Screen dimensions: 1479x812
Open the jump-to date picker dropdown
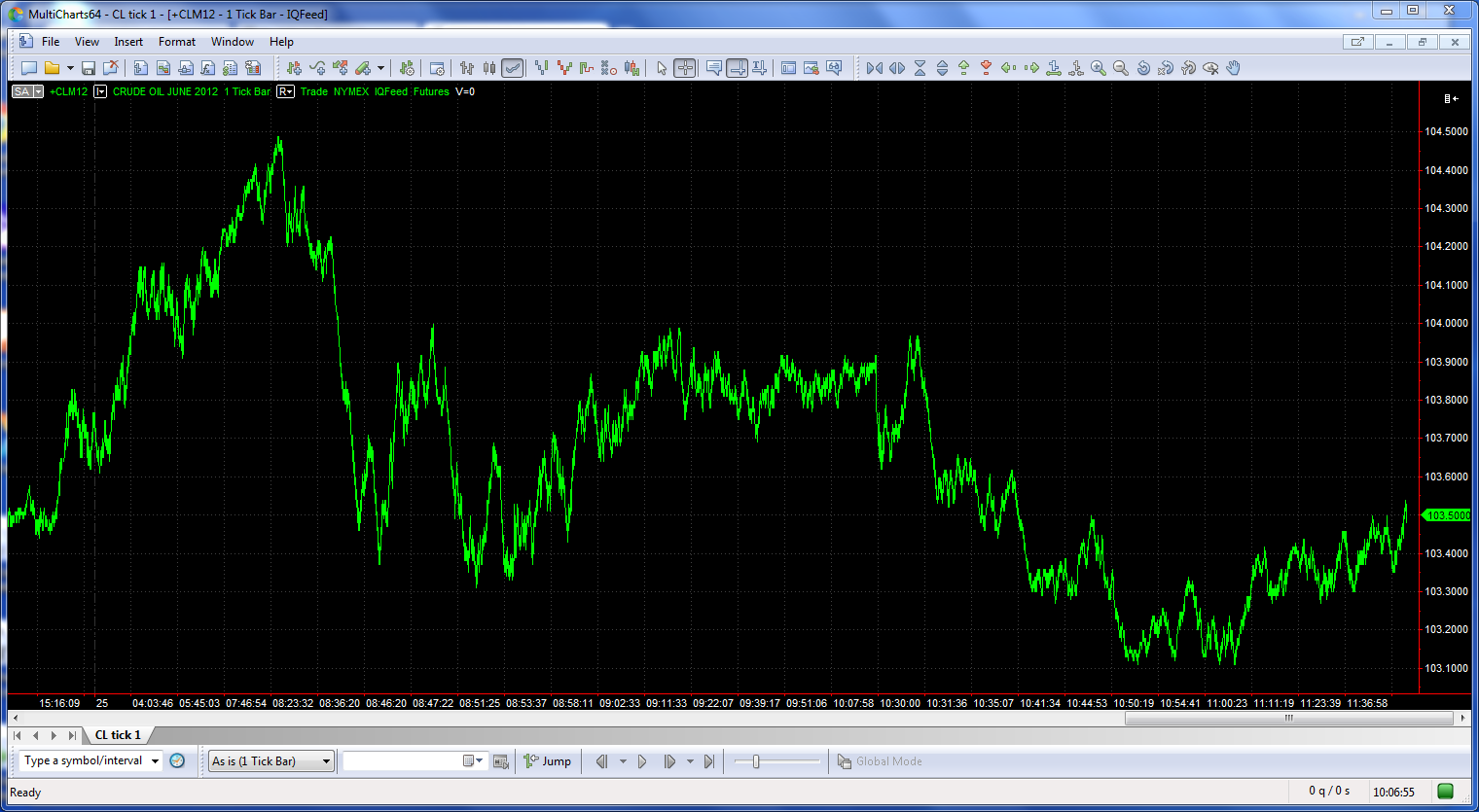[x=473, y=761]
